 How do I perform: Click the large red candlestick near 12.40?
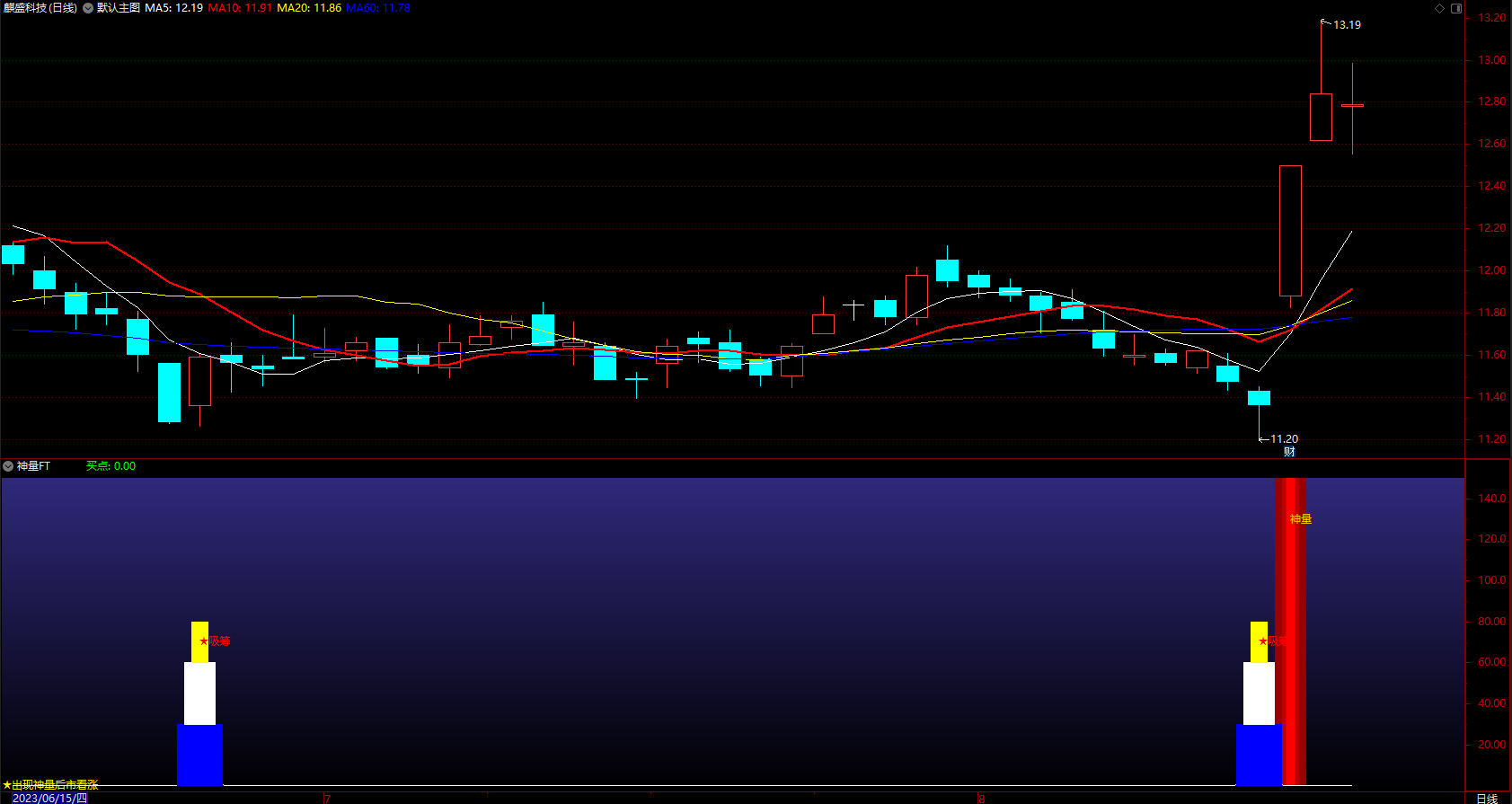1290,231
